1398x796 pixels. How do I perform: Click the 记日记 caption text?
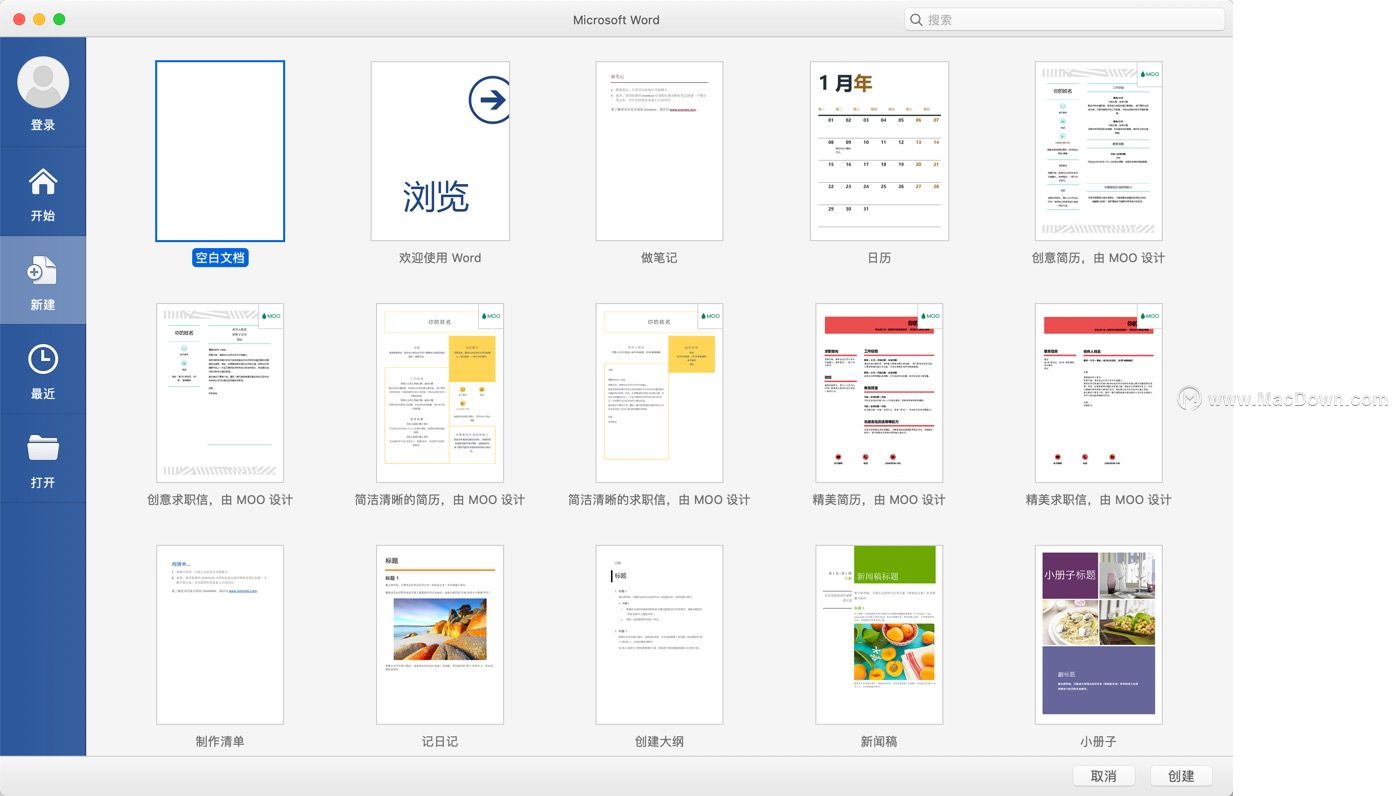tap(440, 742)
